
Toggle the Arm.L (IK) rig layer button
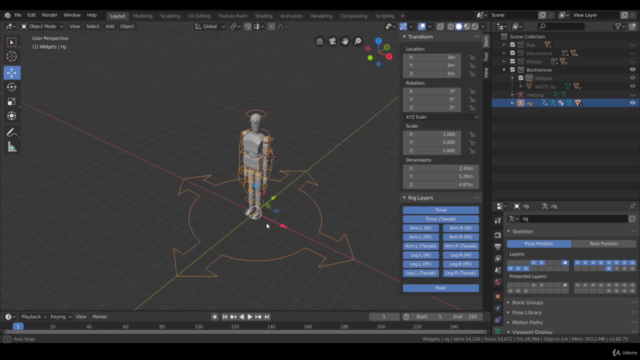point(421,228)
